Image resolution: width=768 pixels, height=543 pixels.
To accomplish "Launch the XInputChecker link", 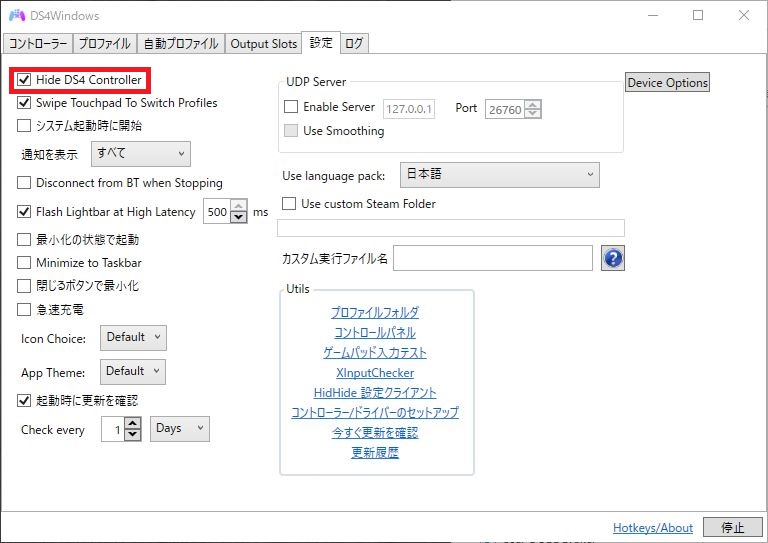I will pyautogui.click(x=375, y=373).
